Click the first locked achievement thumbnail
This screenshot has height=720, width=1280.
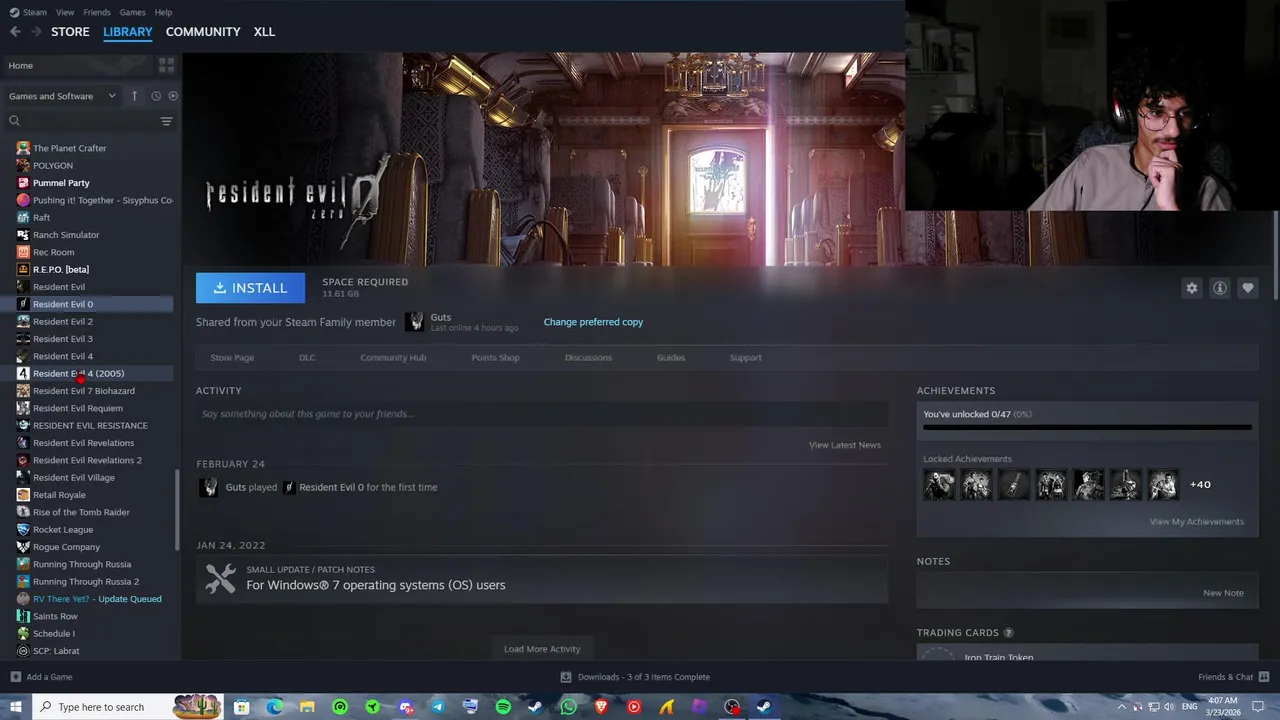(939, 485)
